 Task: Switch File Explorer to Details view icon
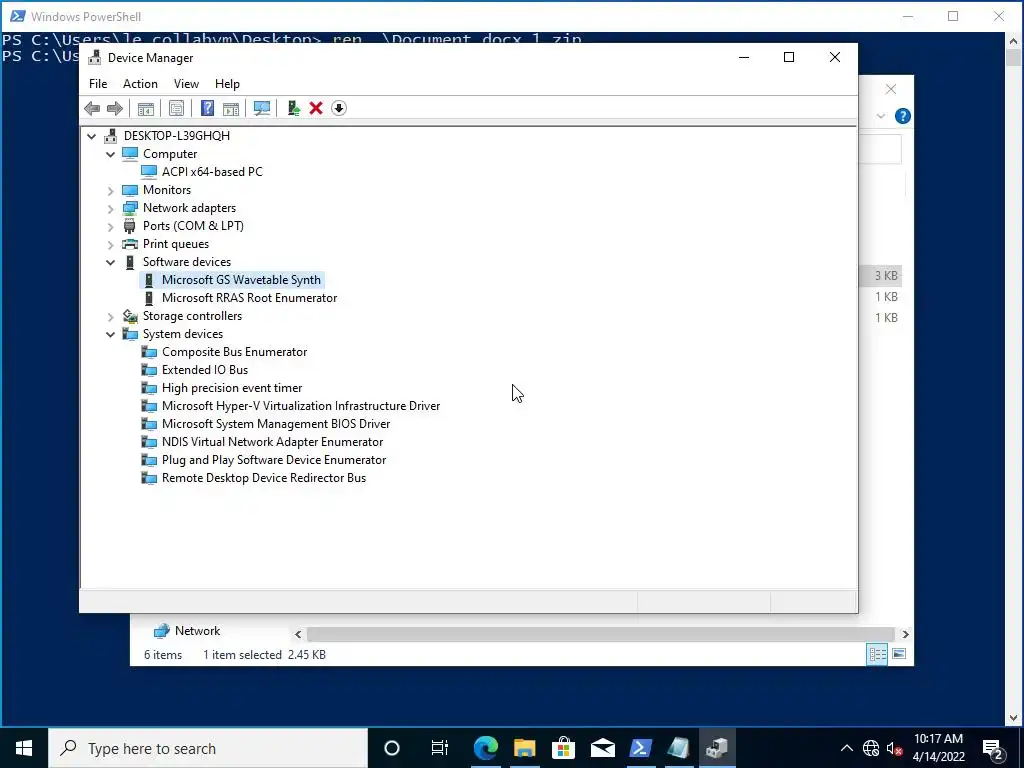(x=877, y=654)
